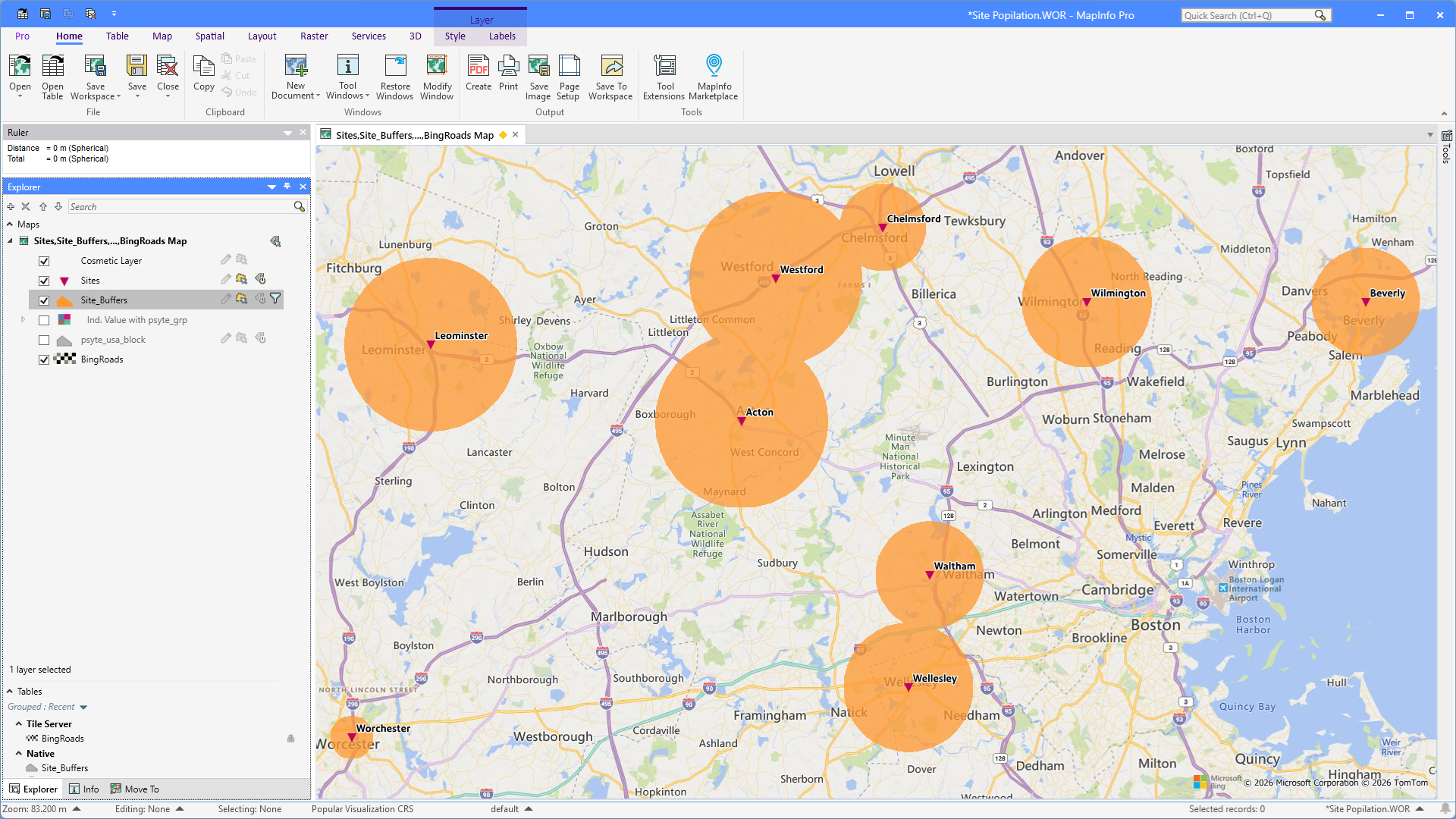
Task: Enable the psyte_usa_block layer checkbox
Action: pos(44,340)
